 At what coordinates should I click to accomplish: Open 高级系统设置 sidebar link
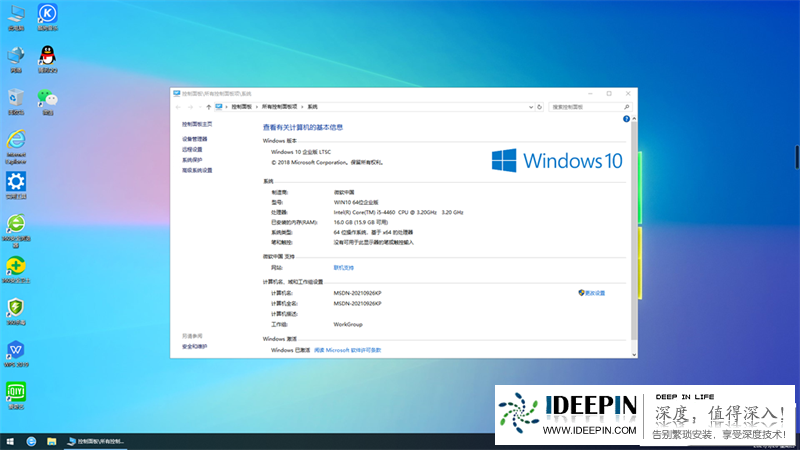coord(197,170)
